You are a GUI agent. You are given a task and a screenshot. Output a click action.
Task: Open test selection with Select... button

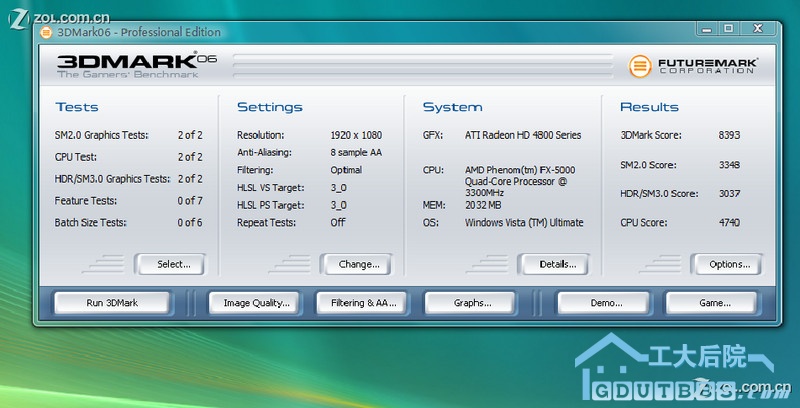(x=170, y=264)
